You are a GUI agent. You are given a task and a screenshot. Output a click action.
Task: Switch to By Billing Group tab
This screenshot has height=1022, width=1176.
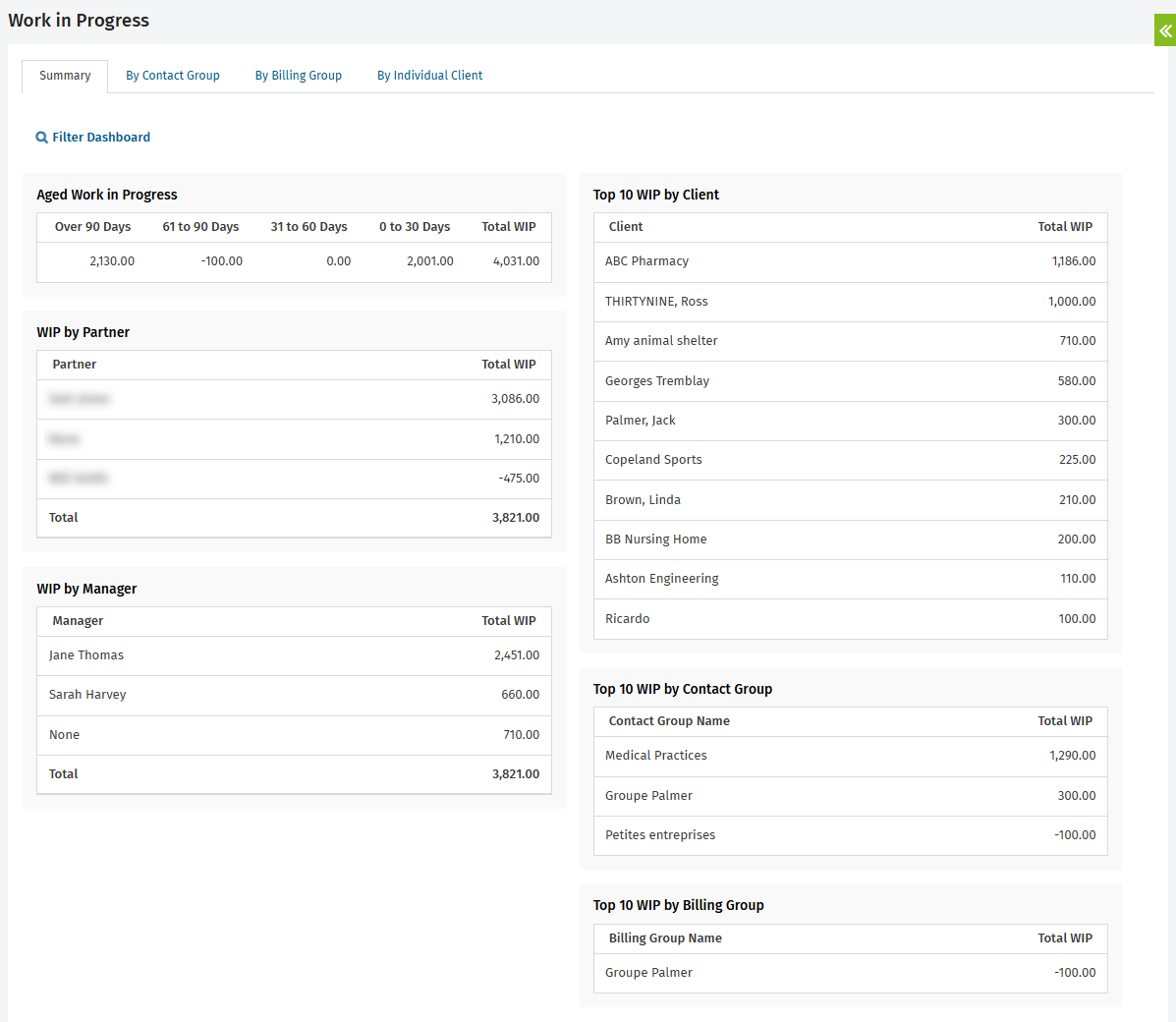pyautogui.click(x=299, y=76)
